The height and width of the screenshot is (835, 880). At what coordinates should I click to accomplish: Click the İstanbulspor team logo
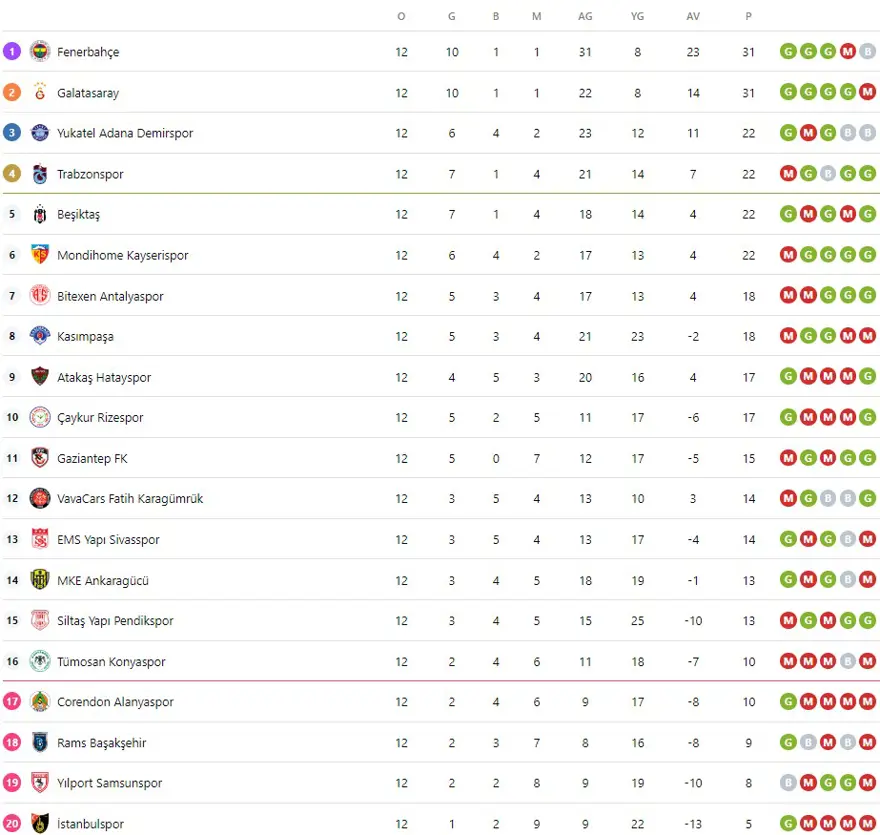(x=40, y=824)
